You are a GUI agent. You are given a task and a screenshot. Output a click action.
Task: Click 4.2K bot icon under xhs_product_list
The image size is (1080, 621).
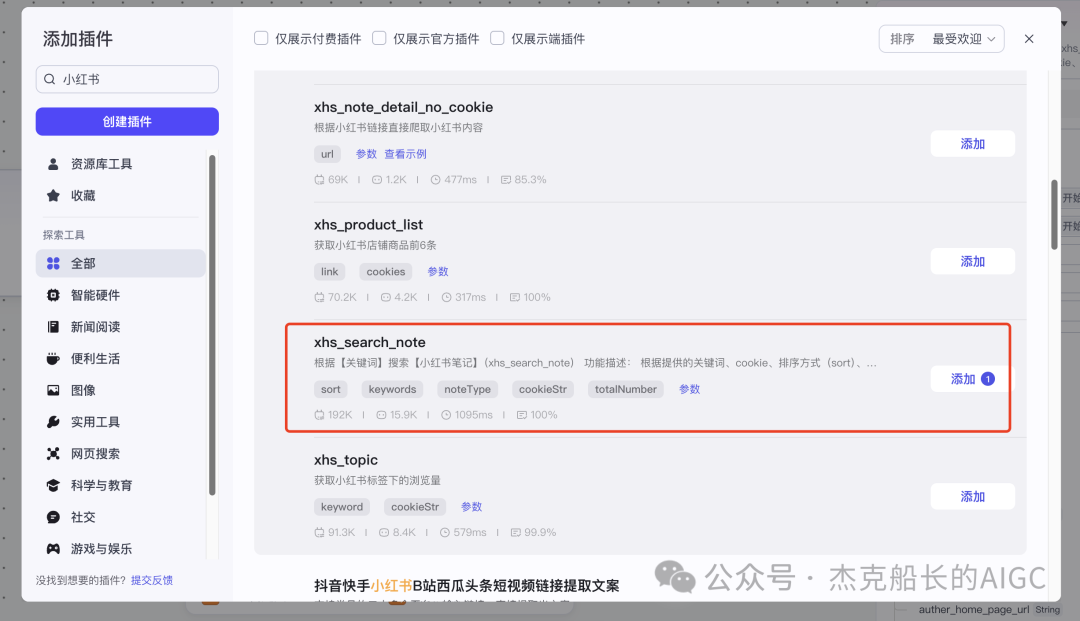coord(386,297)
